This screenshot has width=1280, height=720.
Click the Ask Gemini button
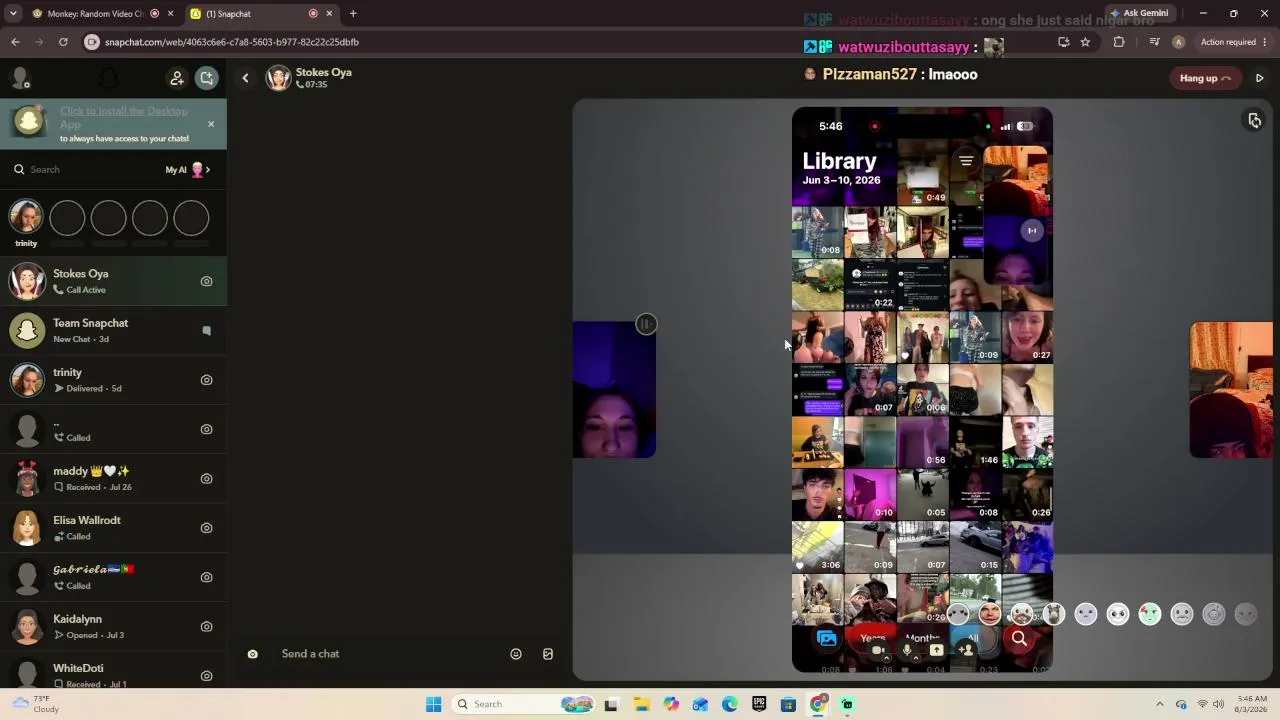[x=1138, y=14]
